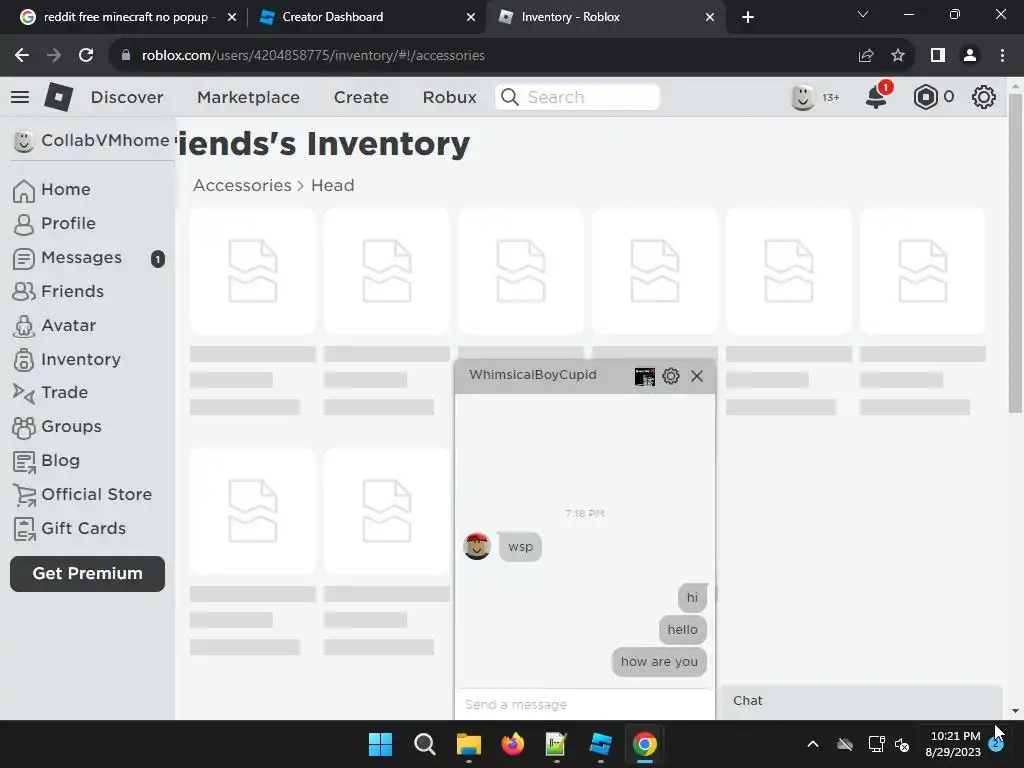Show hidden system tray icons

click(x=813, y=744)
